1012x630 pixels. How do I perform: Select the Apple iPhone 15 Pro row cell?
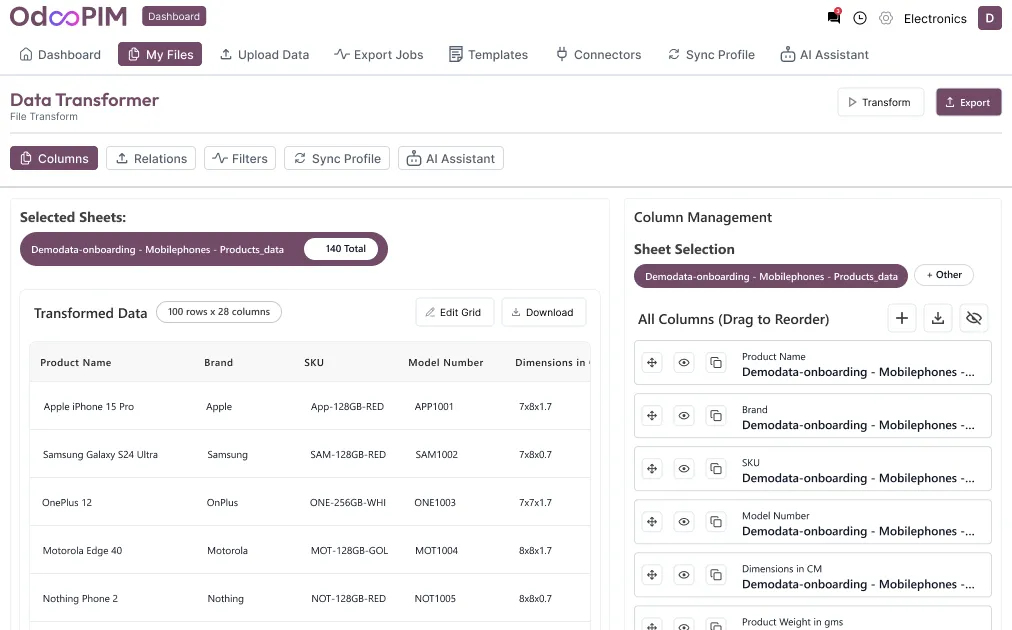(x=89, y=407)
